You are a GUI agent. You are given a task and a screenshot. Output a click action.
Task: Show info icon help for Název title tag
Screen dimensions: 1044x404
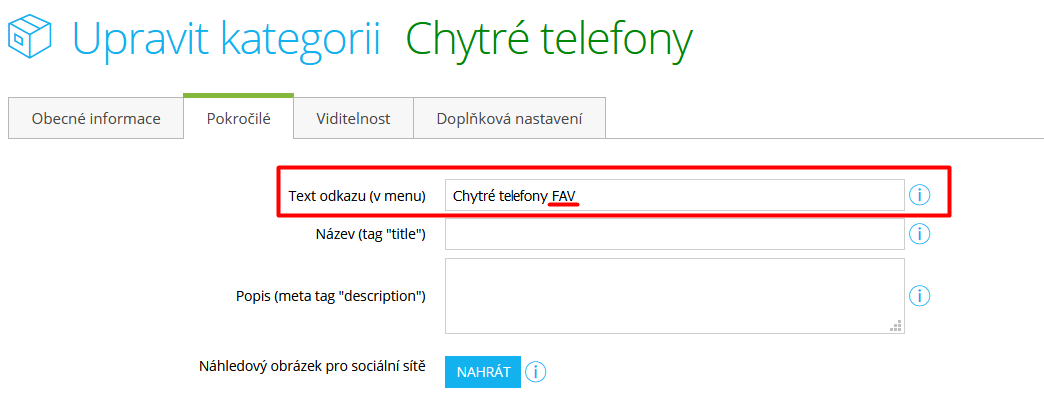click(x=919, y=234)
